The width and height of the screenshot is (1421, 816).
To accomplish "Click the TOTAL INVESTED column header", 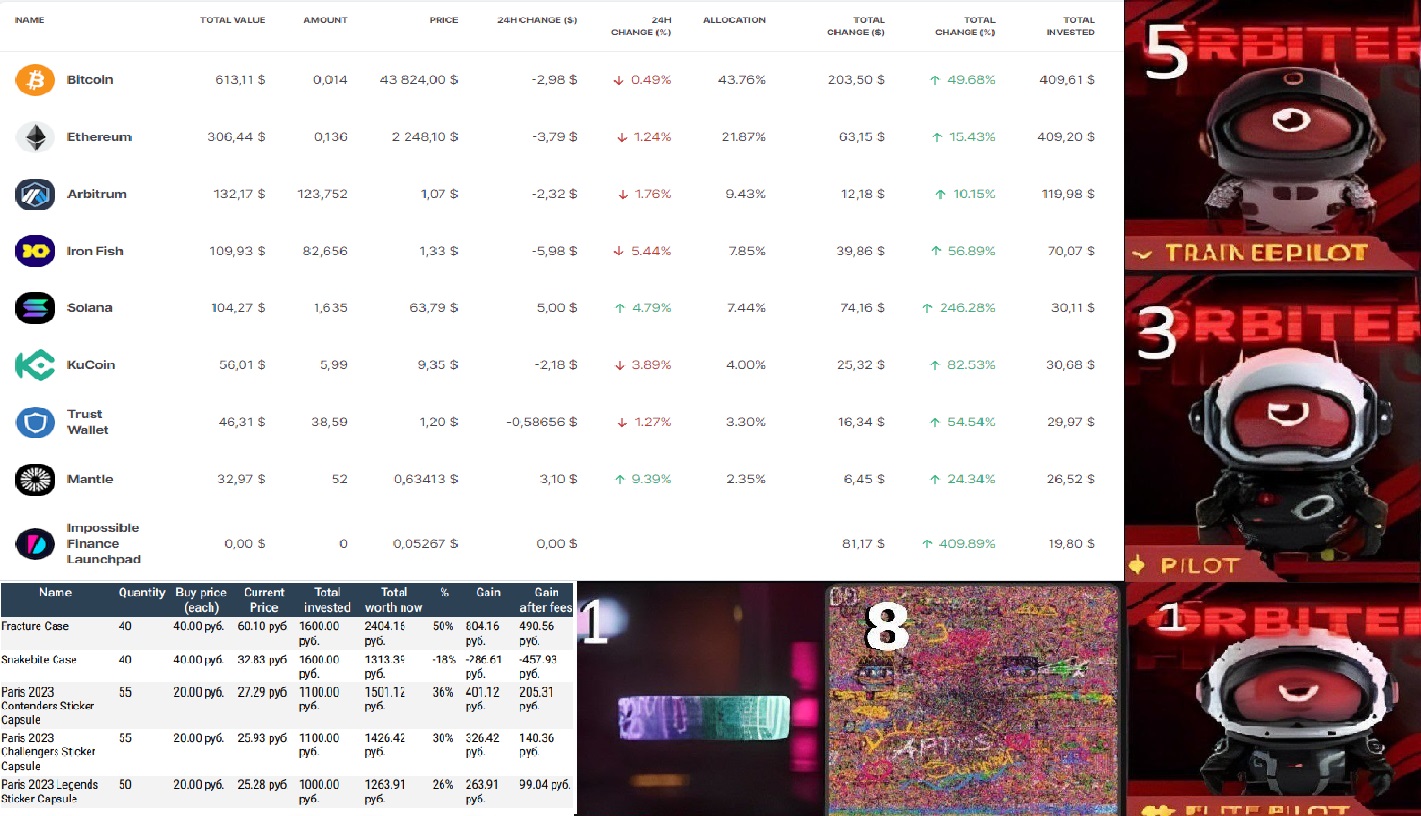I will 1070,26.
